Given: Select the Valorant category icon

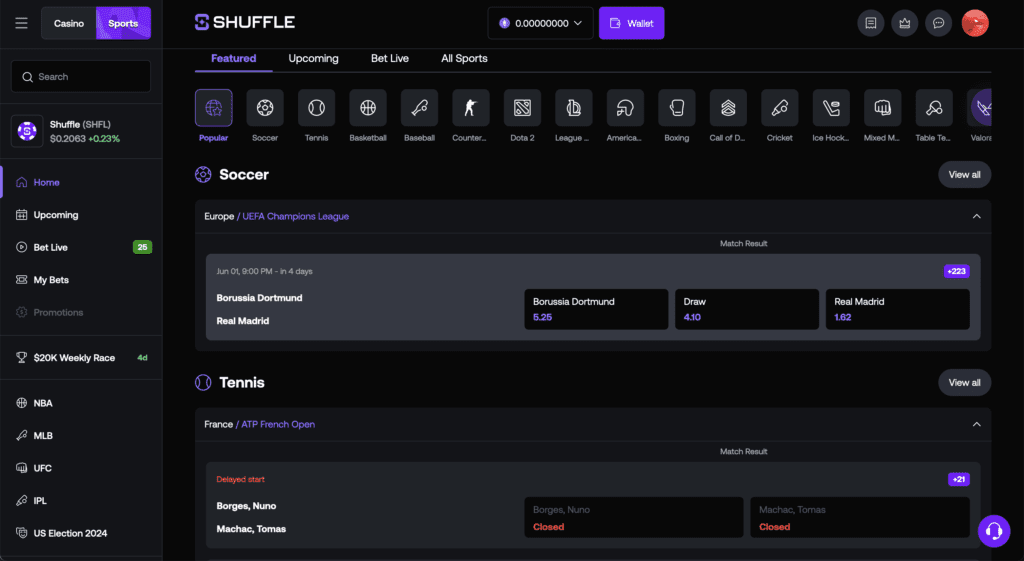Looking at the screenshot, I should coord(981,108).
